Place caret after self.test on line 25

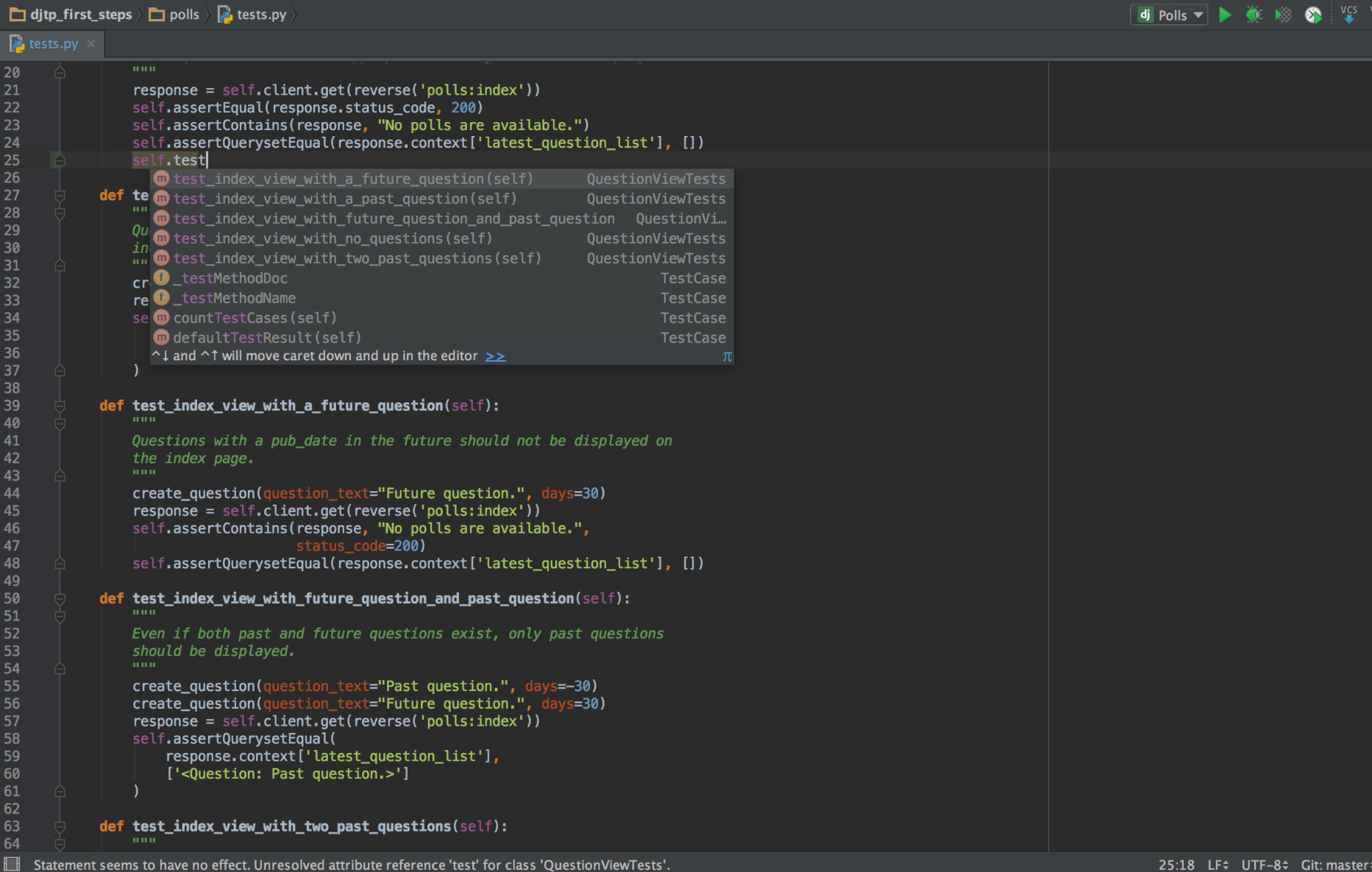click(207, 160)
